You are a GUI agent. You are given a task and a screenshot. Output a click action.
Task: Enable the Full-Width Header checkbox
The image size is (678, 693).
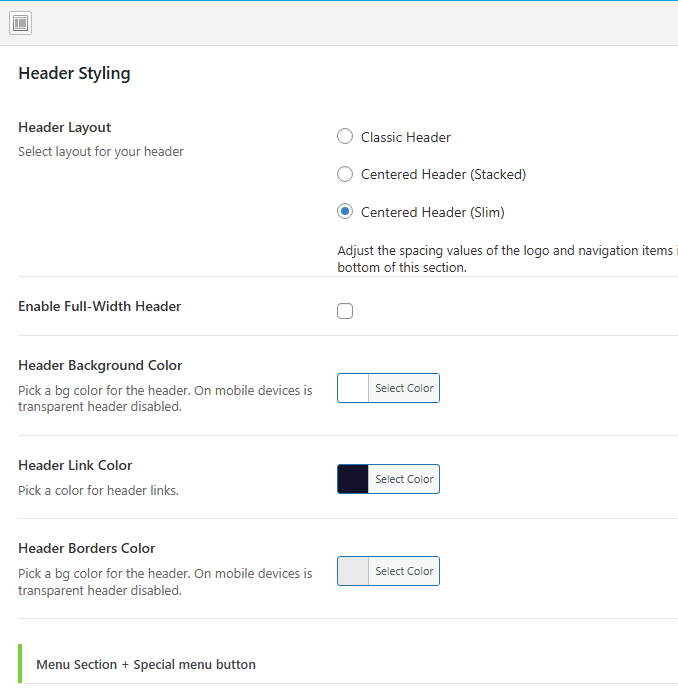pos(345,311)
